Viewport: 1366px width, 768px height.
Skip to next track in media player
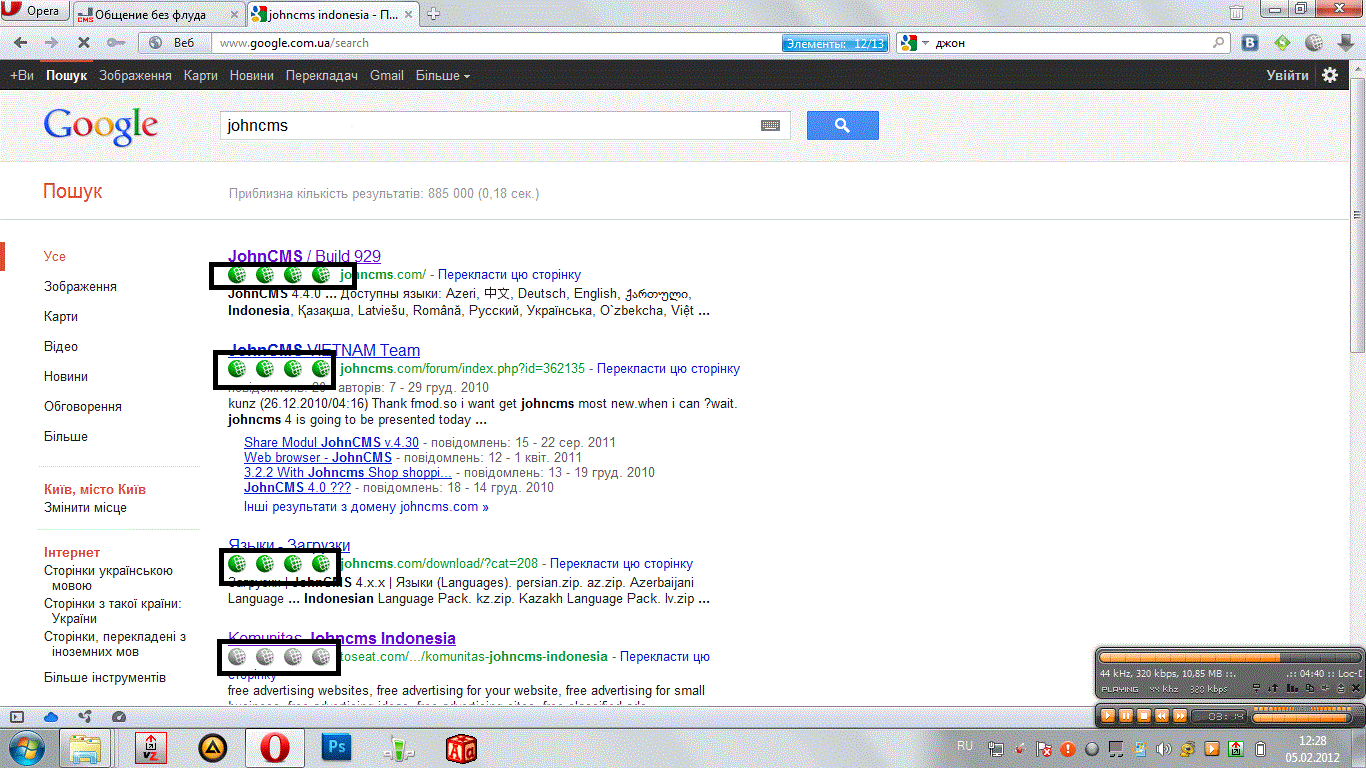click(1179, 716)
